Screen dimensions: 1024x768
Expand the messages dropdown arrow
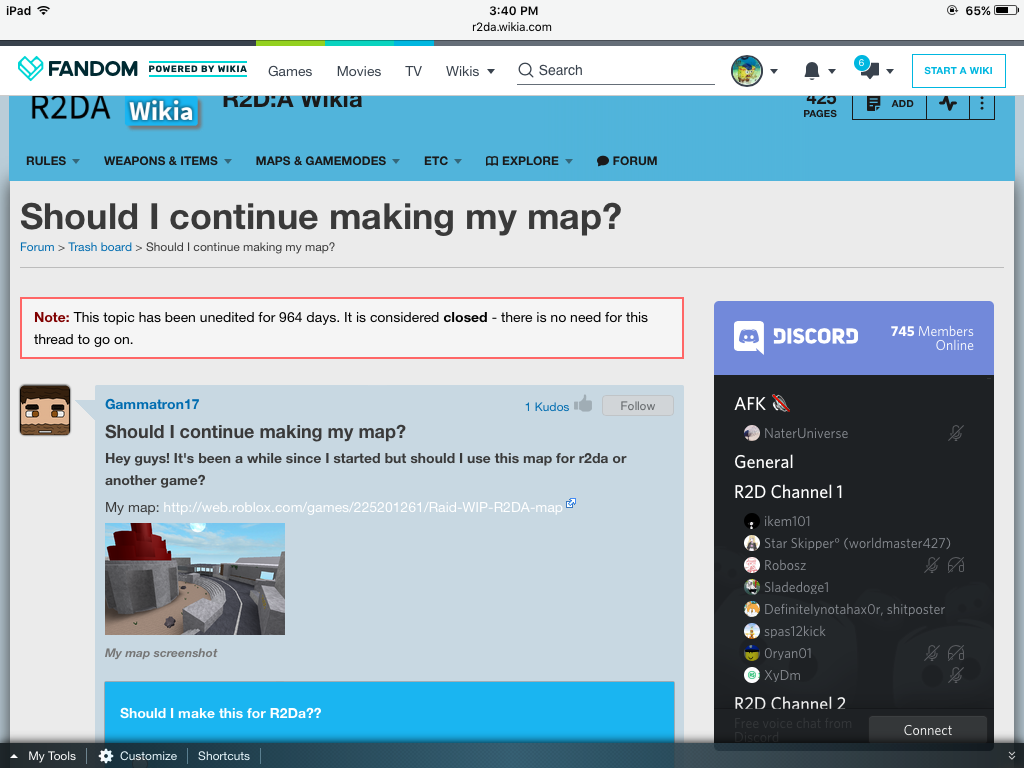pos(889,71)
